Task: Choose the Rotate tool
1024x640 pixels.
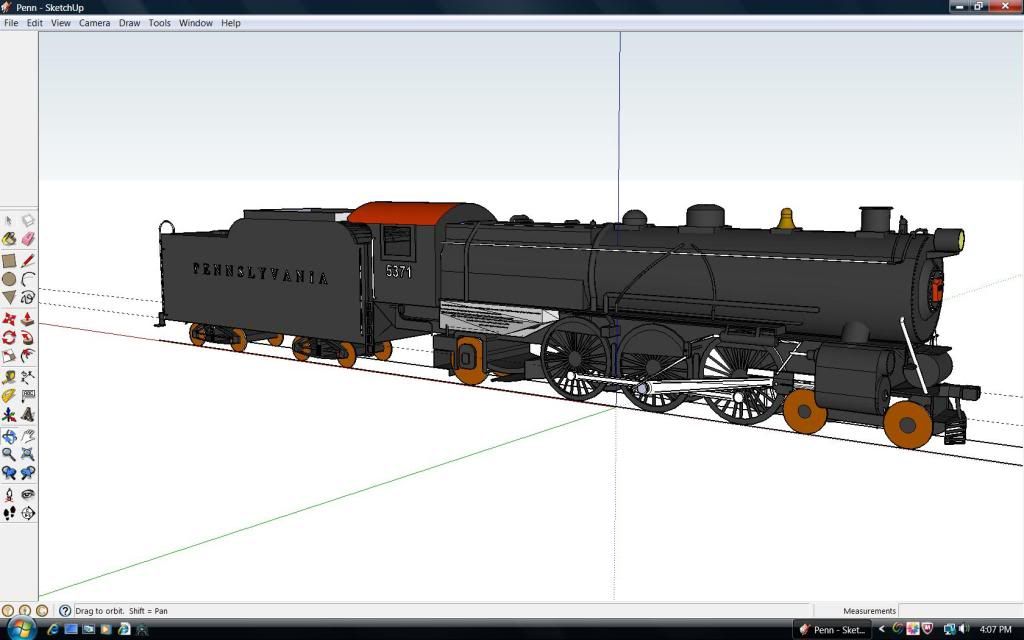Action: (x=8, y=338)
